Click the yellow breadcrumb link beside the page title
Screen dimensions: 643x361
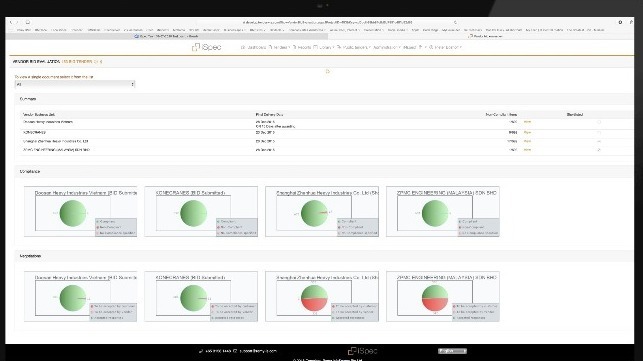point(82,62)
